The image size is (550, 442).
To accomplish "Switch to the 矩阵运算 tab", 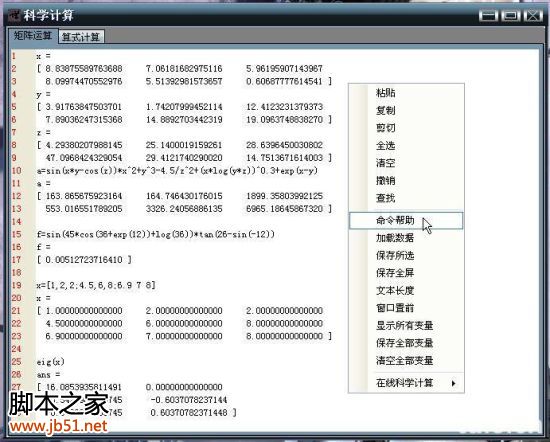I will [x=33, y=36].
